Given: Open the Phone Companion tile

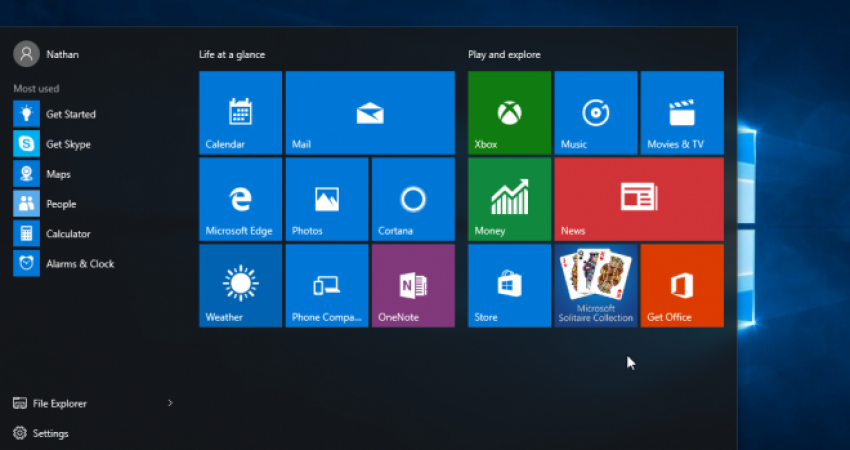Looking at the screenshot, I should [x=327, y=286].
